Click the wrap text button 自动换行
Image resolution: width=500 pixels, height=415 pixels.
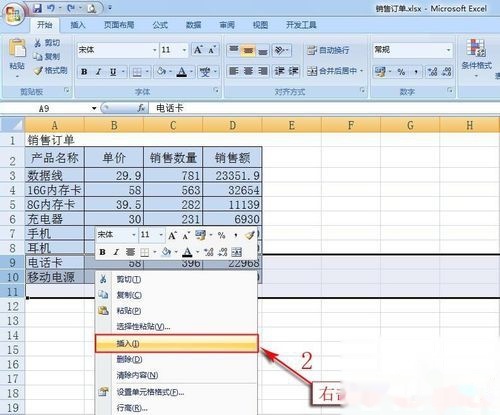pyautogui.click(x=328, y=50)
